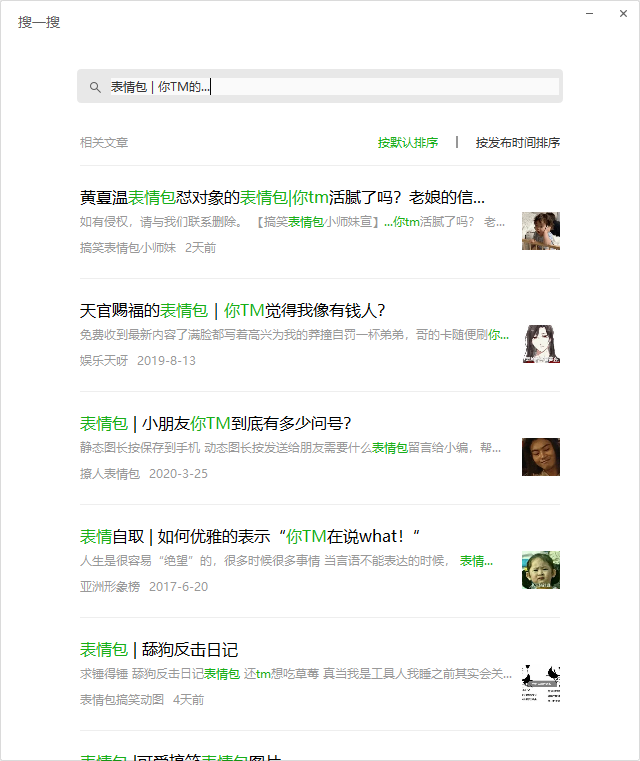Sort results by 按发布时间排序
Screen dimensions: 640x761
click(x=517, y=143)
